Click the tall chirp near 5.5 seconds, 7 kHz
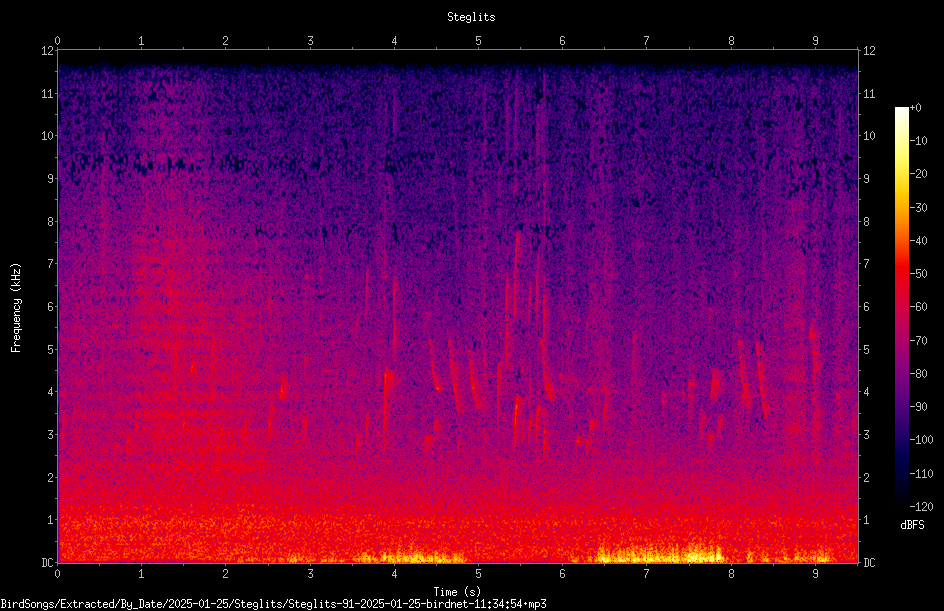The width and height of the screenshot is (944, 611). point(516,265)
